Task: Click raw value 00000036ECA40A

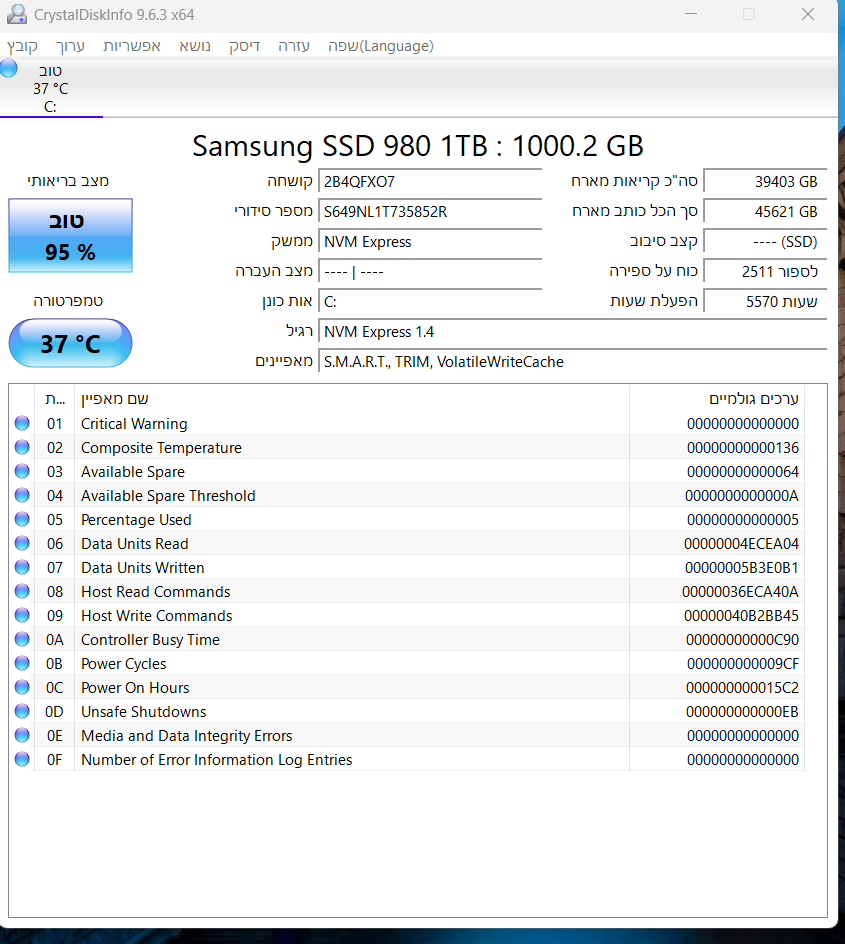Action: 740,592
